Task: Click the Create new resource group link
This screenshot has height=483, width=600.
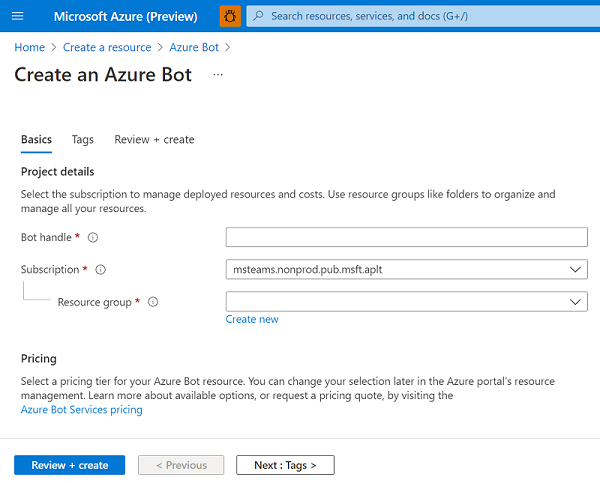Action: [x=252, y=319]
